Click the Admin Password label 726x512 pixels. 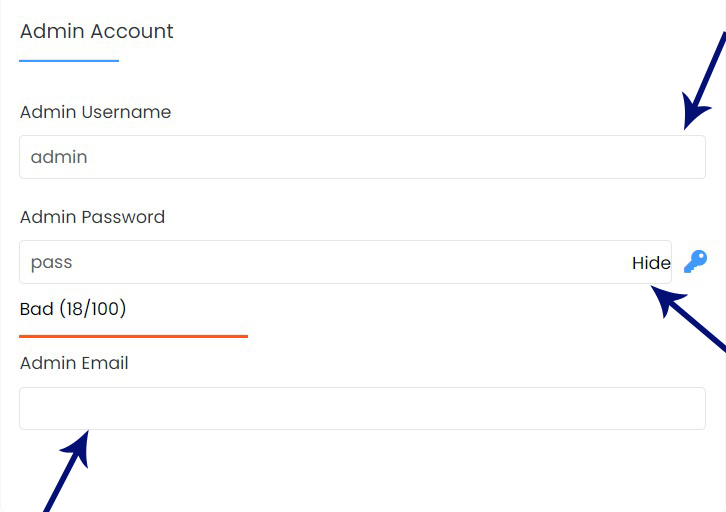[92, 217]
